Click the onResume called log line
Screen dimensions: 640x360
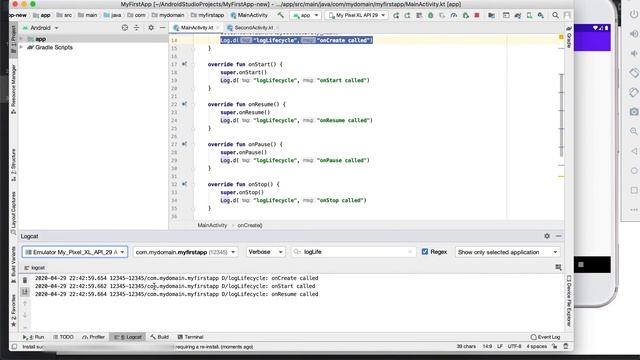coord(177,294)
